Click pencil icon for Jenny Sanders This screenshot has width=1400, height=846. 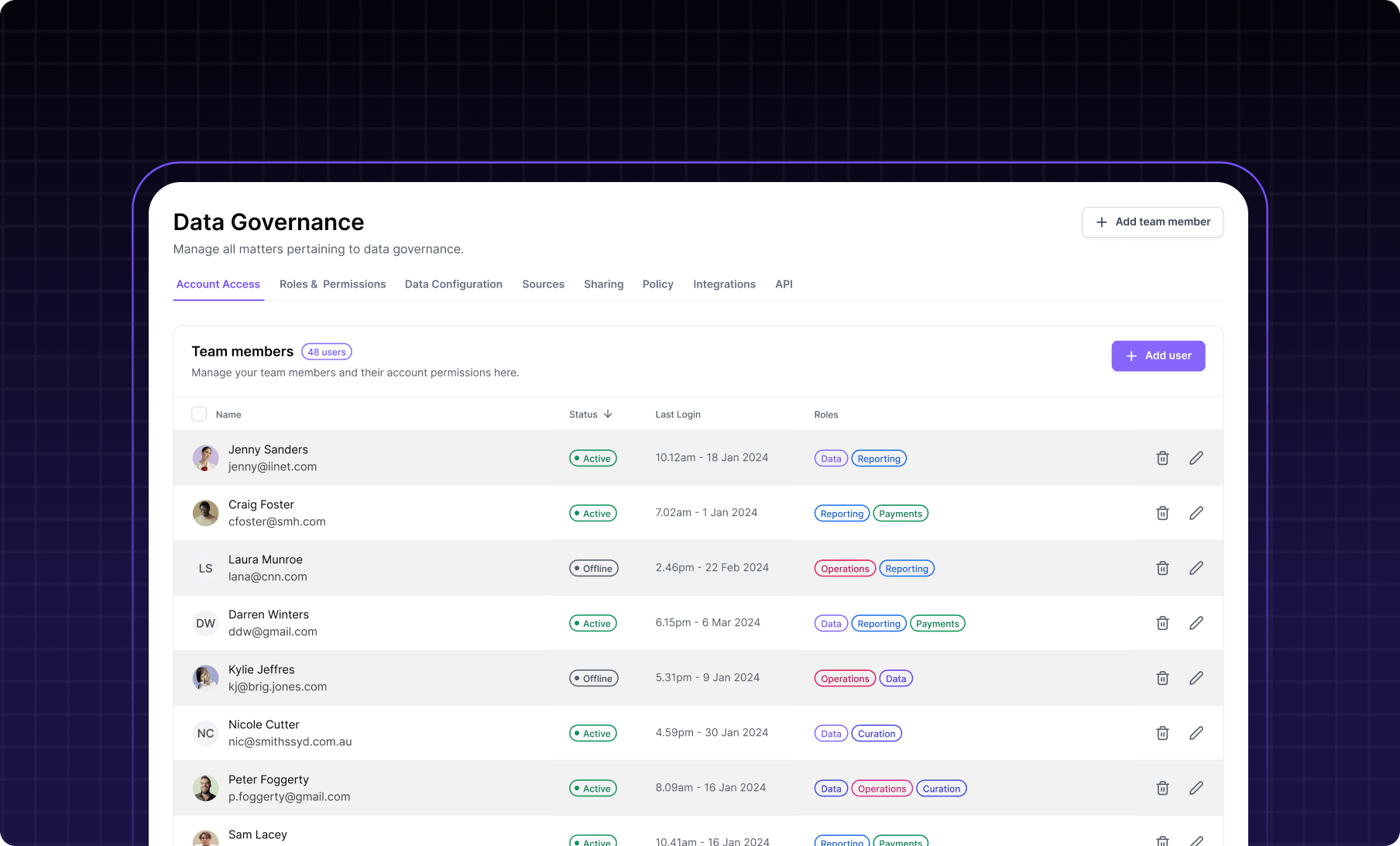1196,458
